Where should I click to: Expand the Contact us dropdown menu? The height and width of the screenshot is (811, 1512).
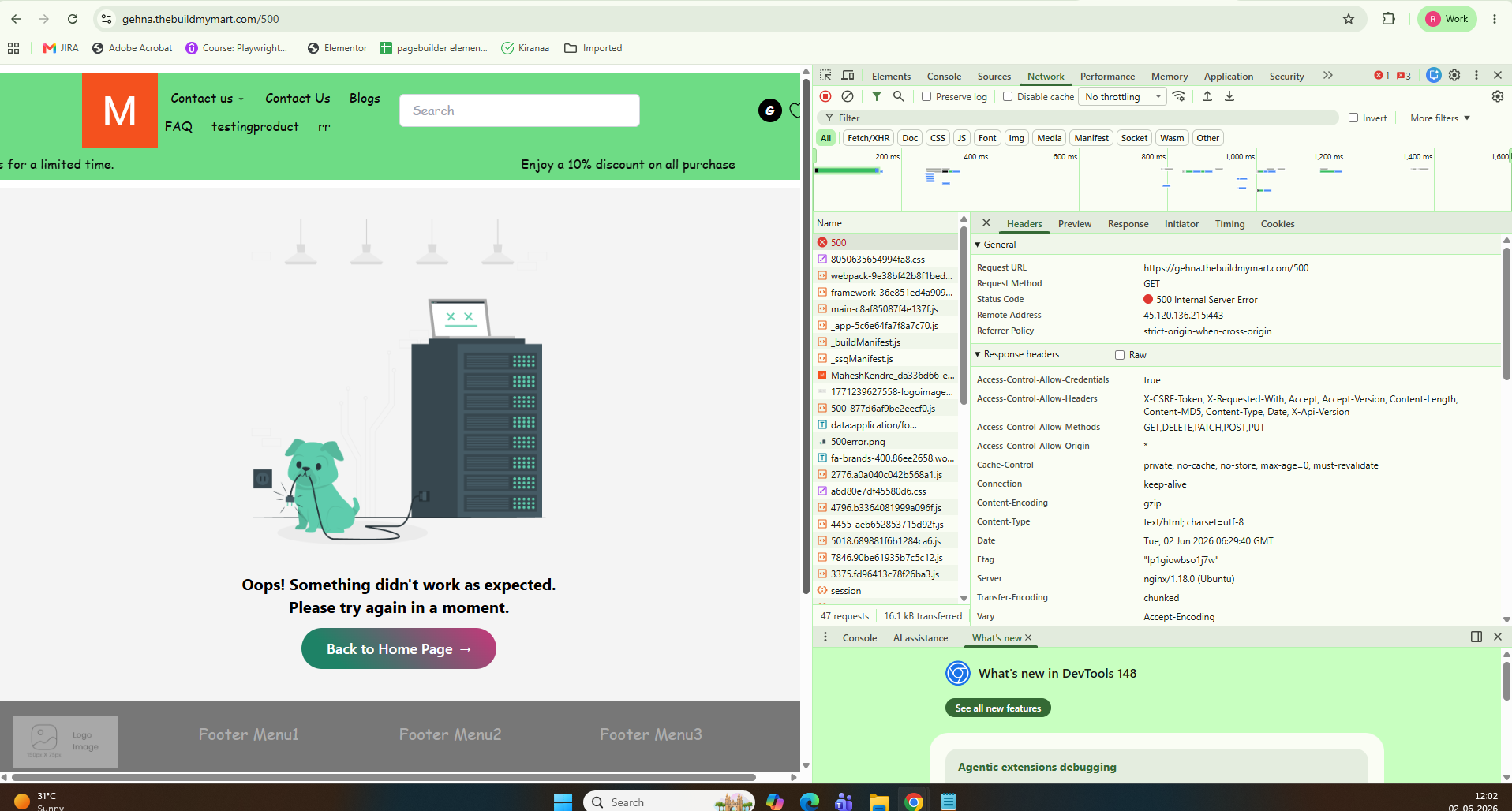pyautogui.click(x=208, y=98)
